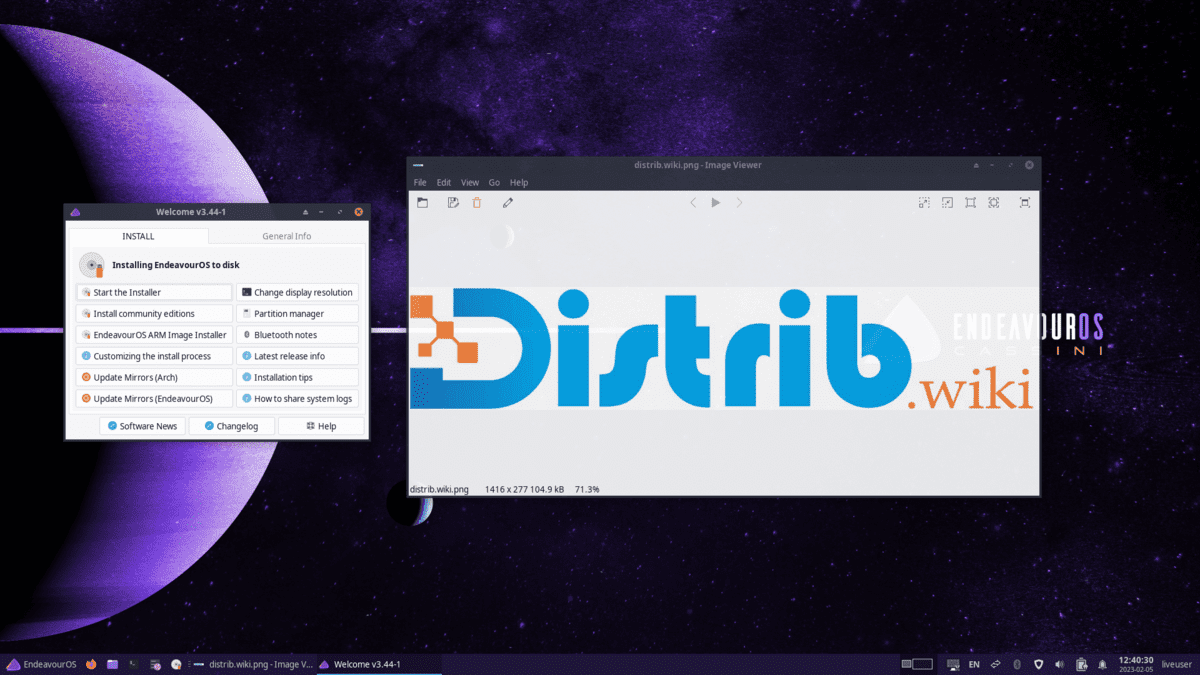
Task: Click the battery power tray icon
Action: point(1081,664)
